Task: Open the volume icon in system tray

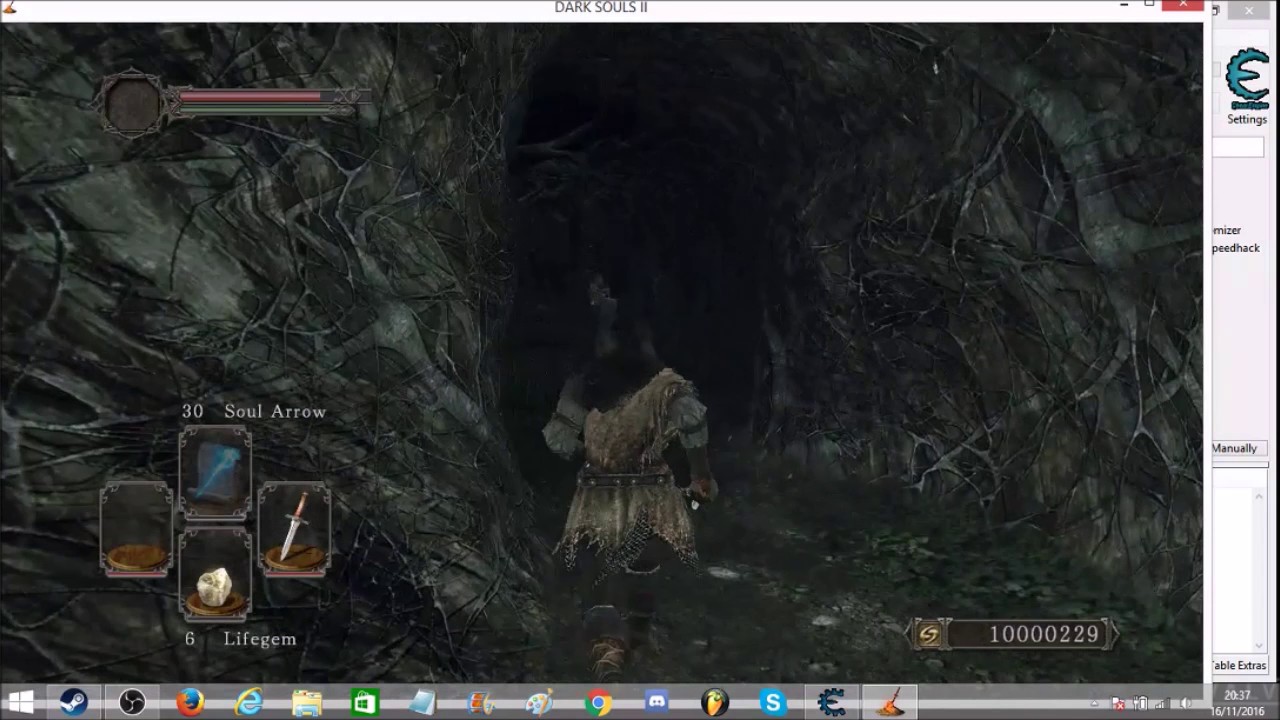Action: pyautogui.click(x=1187, y=703)
